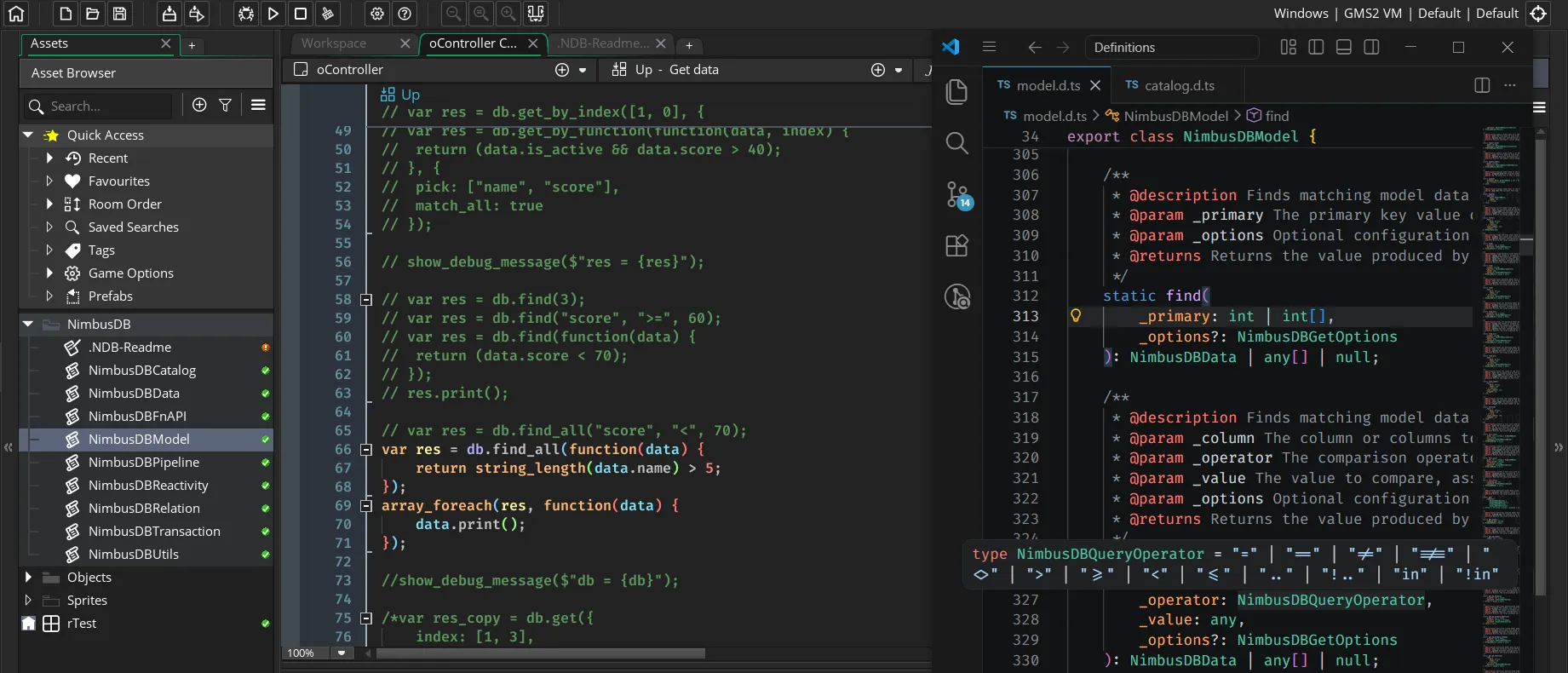Reset zoom with the middle magnifier icon
Image resolution: width=1568 pixels, height=673 pixels.
click(x=481, y=14)
